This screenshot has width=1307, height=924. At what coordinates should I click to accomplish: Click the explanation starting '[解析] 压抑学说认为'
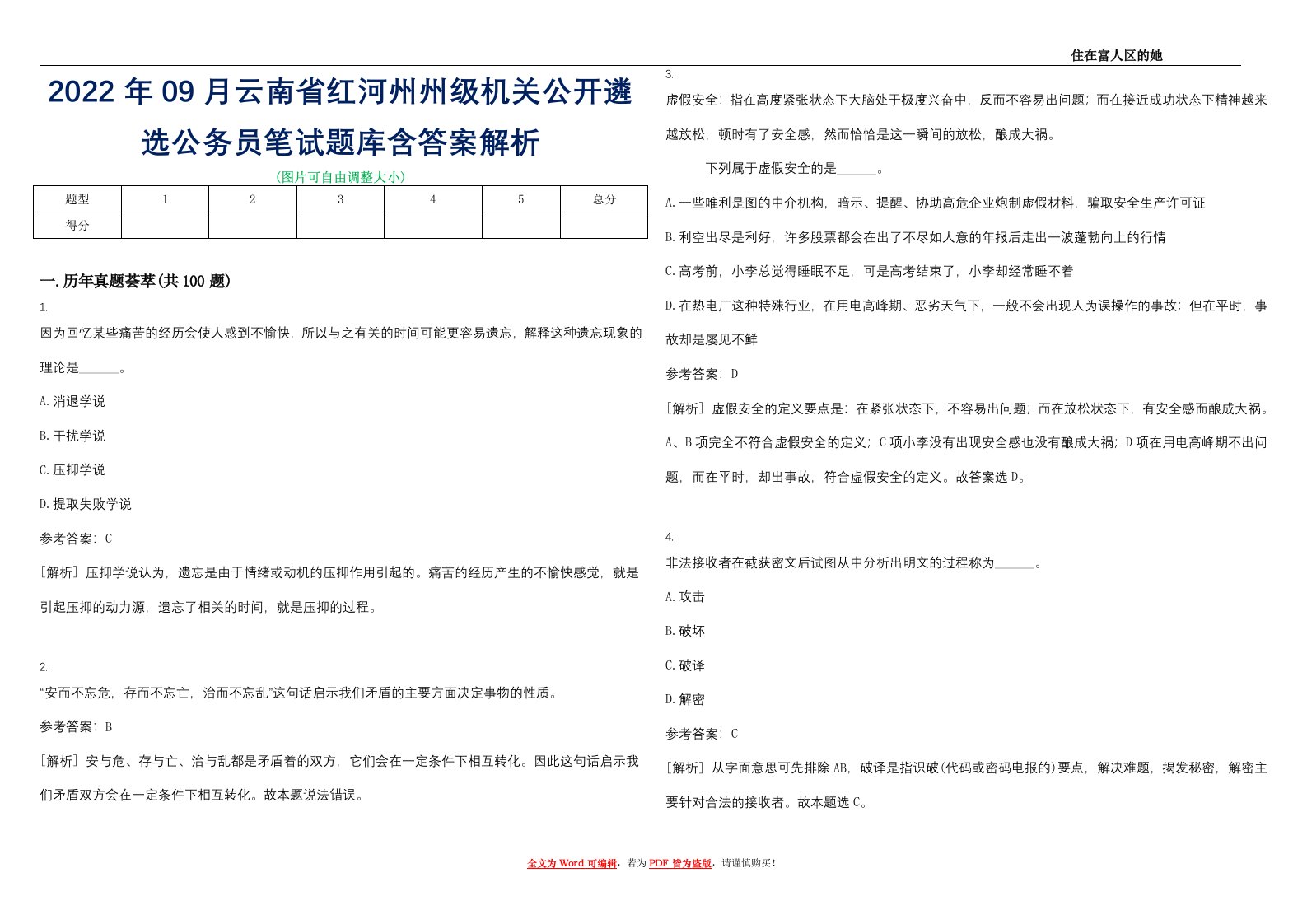pos(340,590)
